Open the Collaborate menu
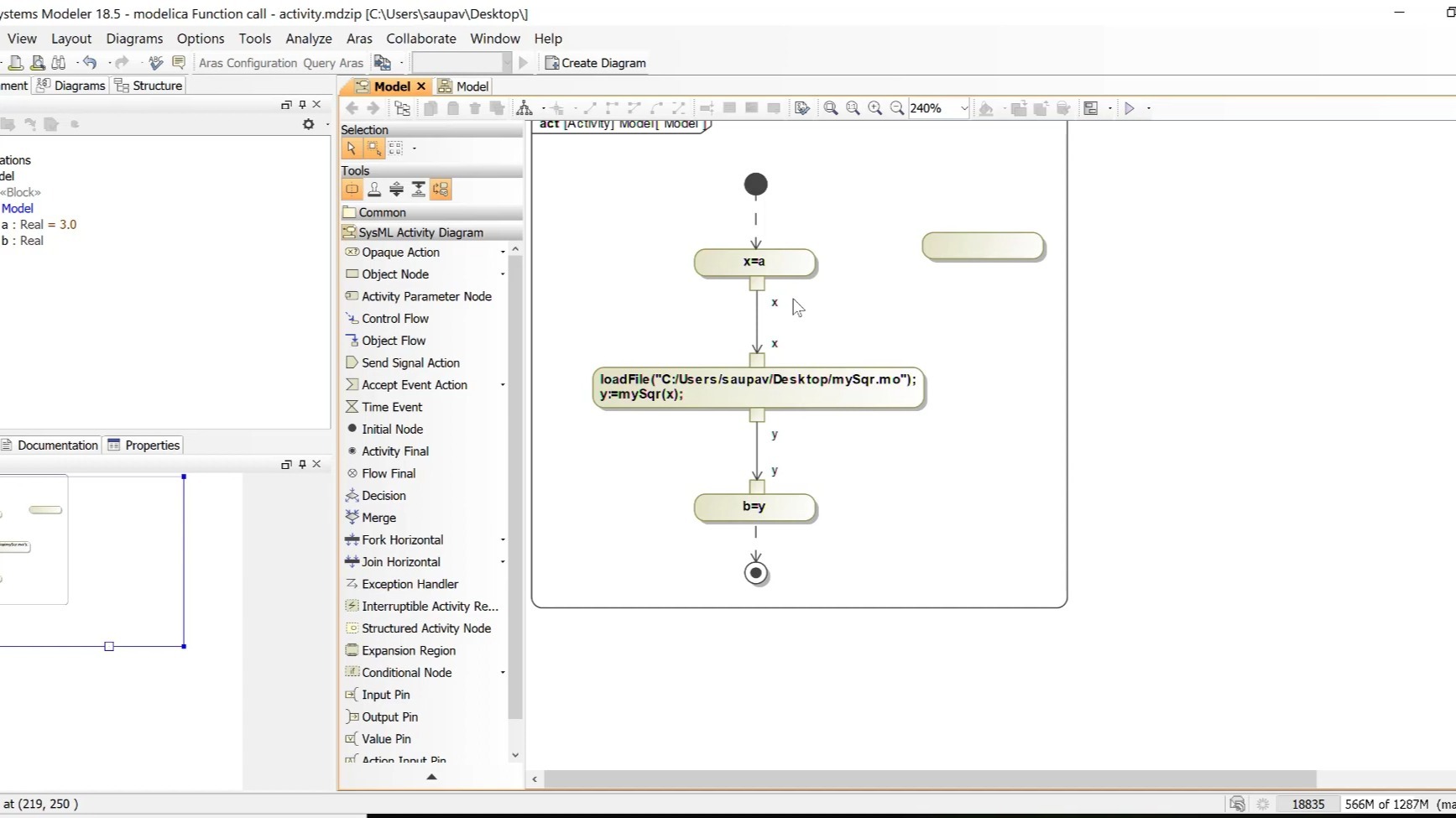The width and height of the screenshot is (1456, 818). click(421, 39)
